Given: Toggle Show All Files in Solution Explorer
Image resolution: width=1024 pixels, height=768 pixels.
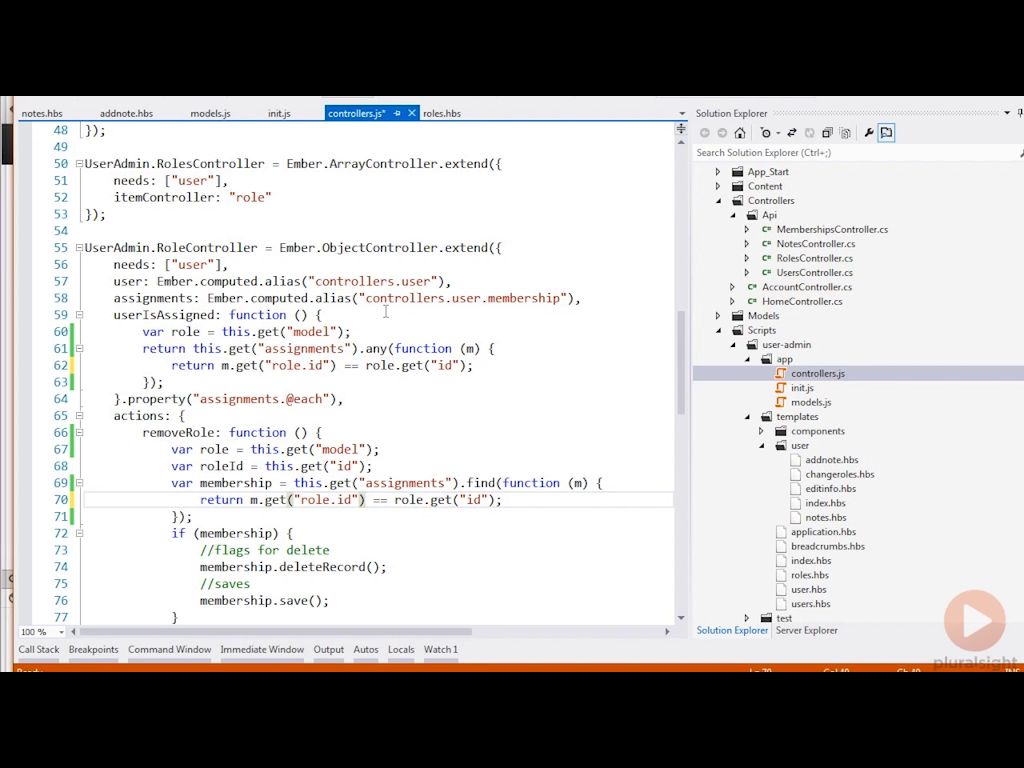Looking at the screenshot, I should 846,133.
